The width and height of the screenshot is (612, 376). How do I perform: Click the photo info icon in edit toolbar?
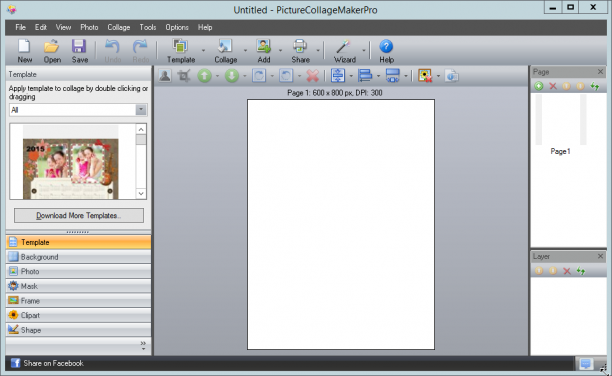[x=452, y=75]
